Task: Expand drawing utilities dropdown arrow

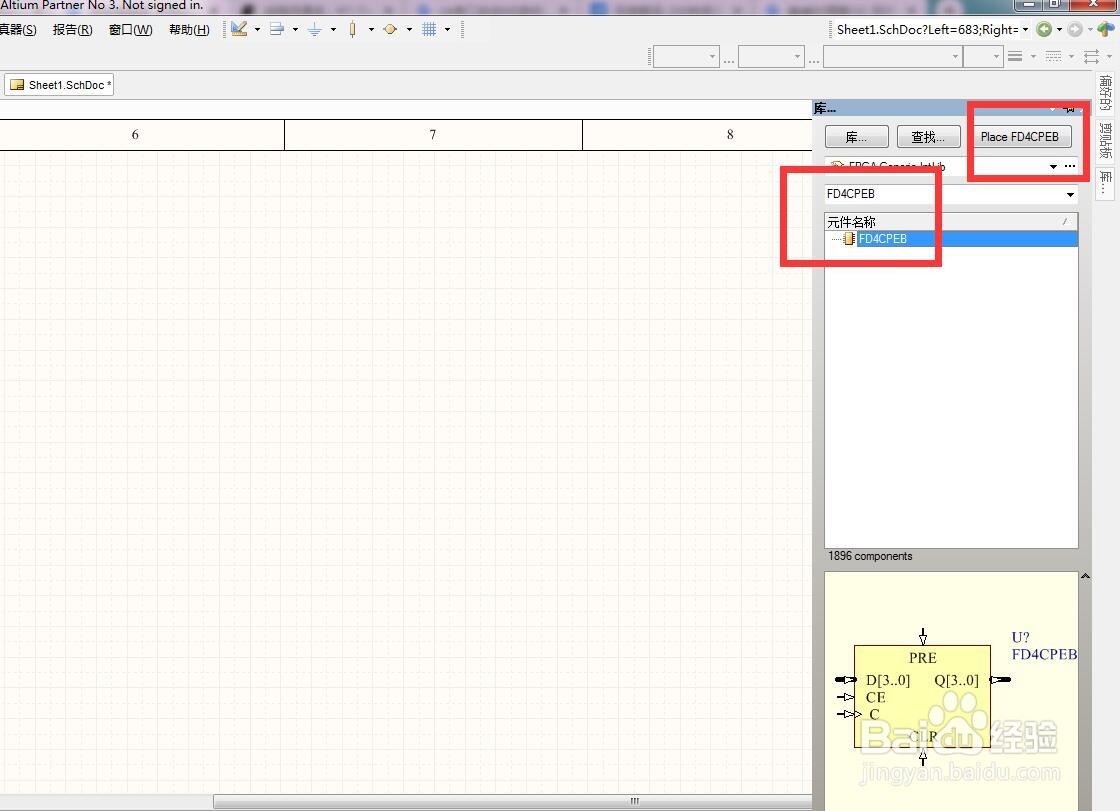Action: tap(257, 29)
